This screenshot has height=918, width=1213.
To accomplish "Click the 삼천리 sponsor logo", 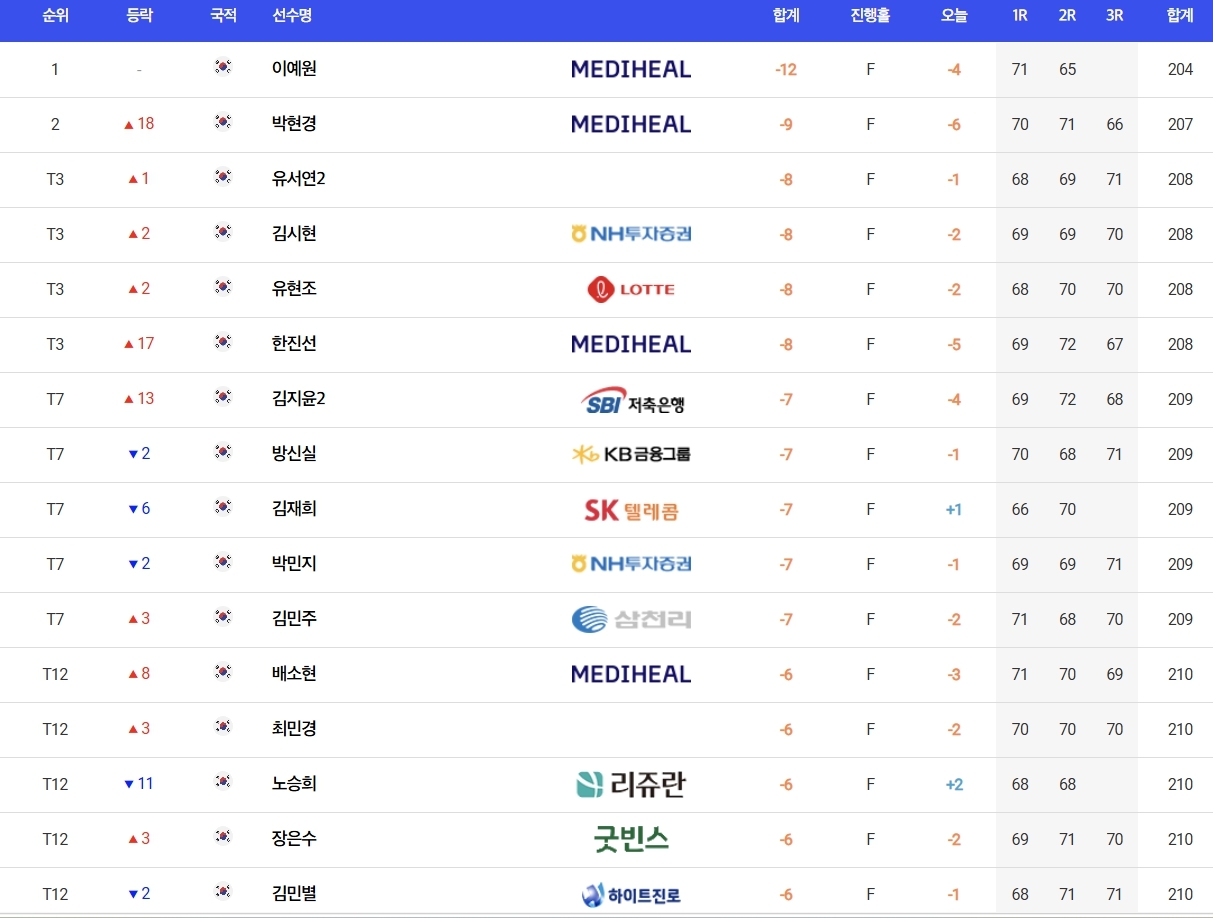I will point(631,620).
